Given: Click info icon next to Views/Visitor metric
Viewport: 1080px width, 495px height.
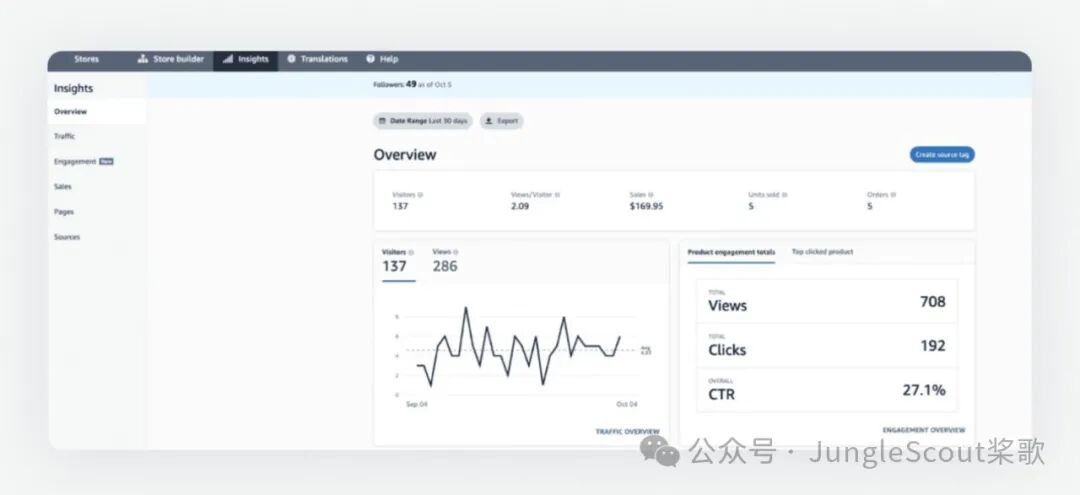Looking at the screenshot, I should [557, 195].
